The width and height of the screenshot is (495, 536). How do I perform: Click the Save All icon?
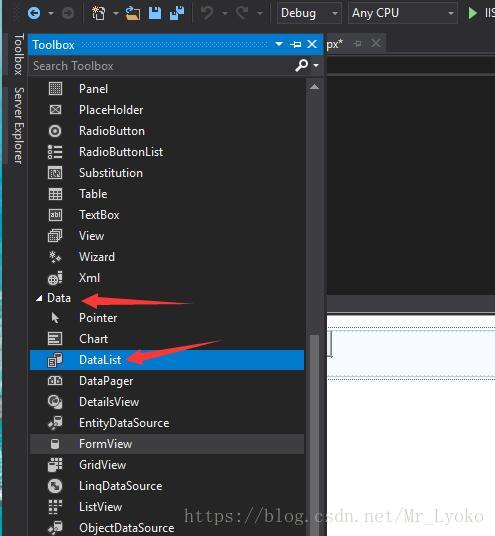click(x=177, y=13)
